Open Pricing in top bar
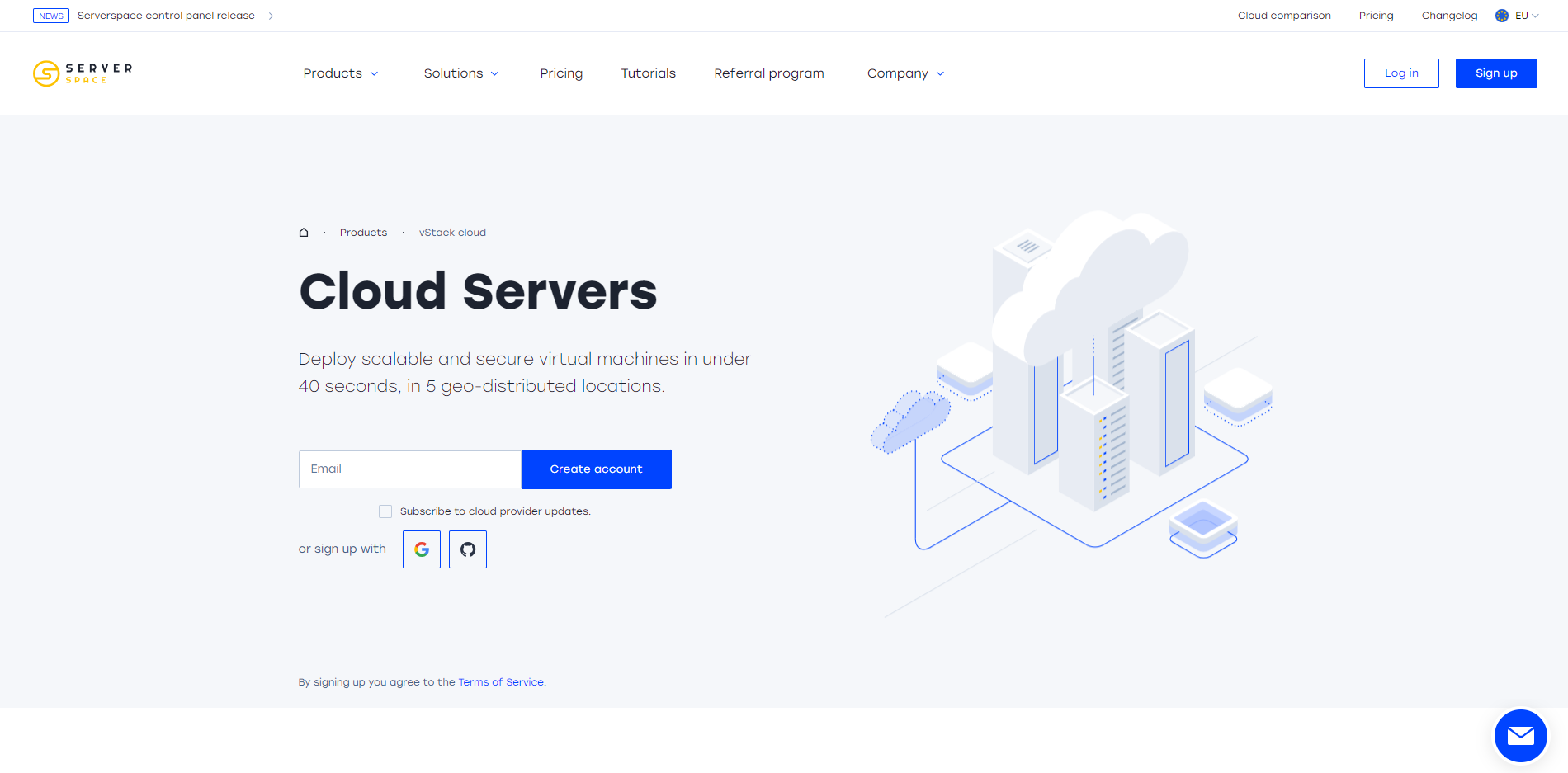Image resolution: width=1568 pixels, height=773 pixels. (1376, 16)
